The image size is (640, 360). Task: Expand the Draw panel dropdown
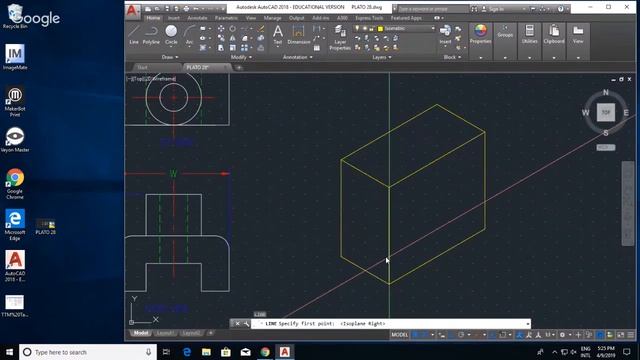[x=170, y=57]
